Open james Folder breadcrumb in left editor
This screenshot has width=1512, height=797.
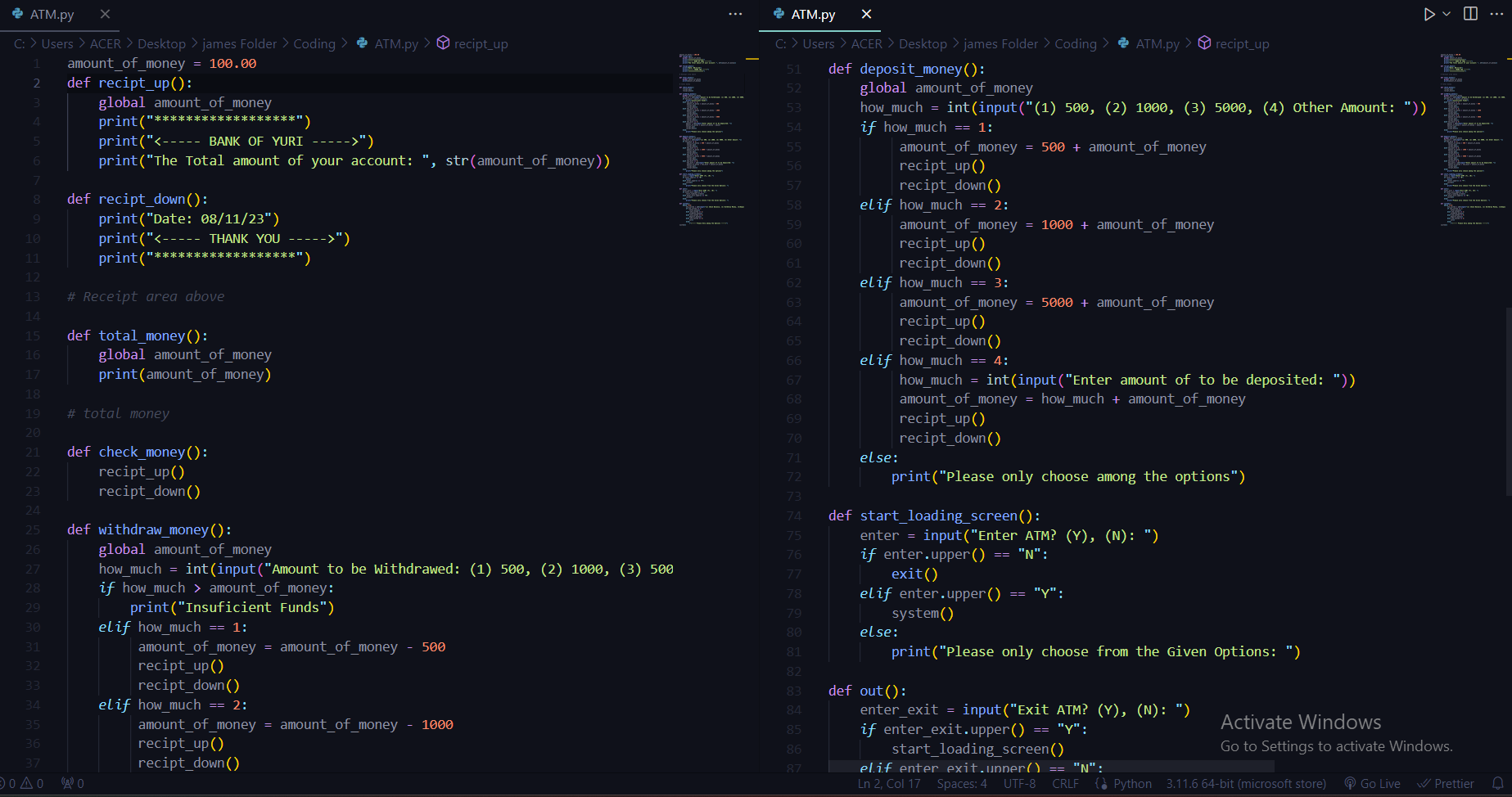pos(239,43)
